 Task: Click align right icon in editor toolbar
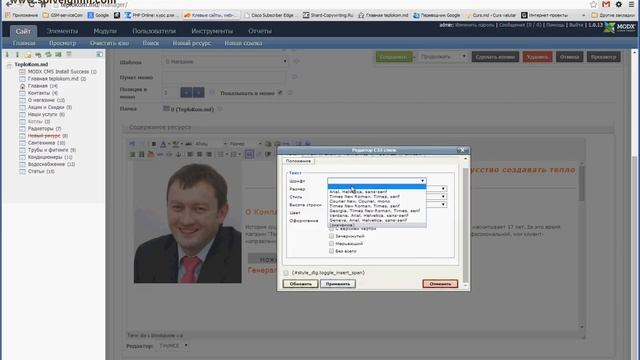(x=209, y=154)
